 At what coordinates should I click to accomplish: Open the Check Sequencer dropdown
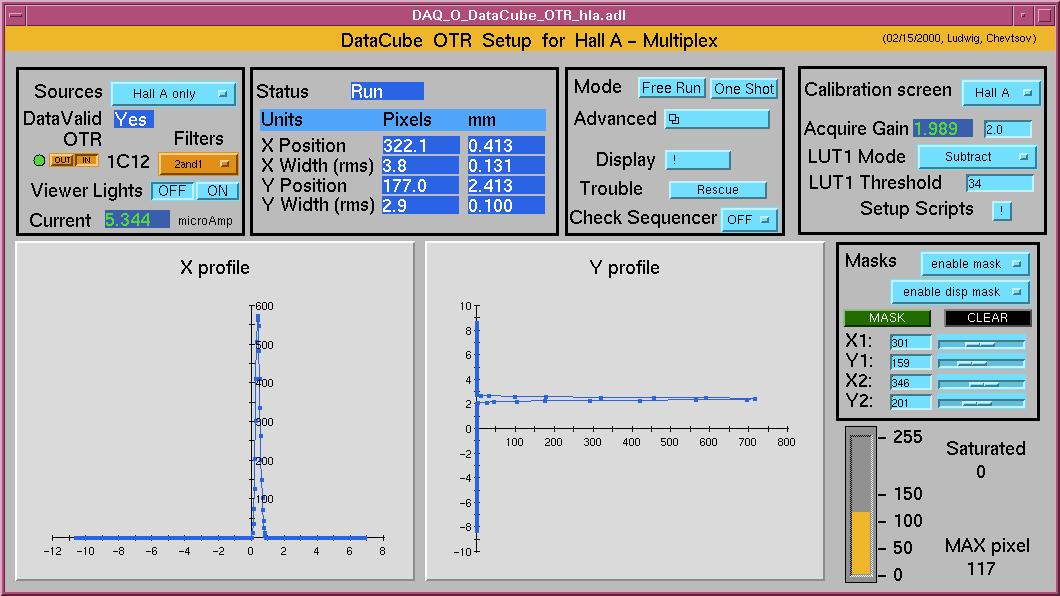749,220
